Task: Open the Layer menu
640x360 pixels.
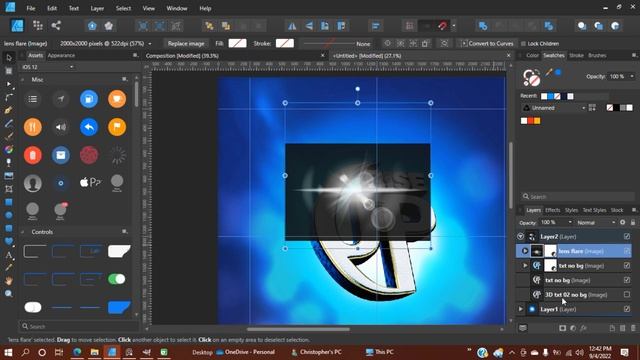Action: point(97,8)
